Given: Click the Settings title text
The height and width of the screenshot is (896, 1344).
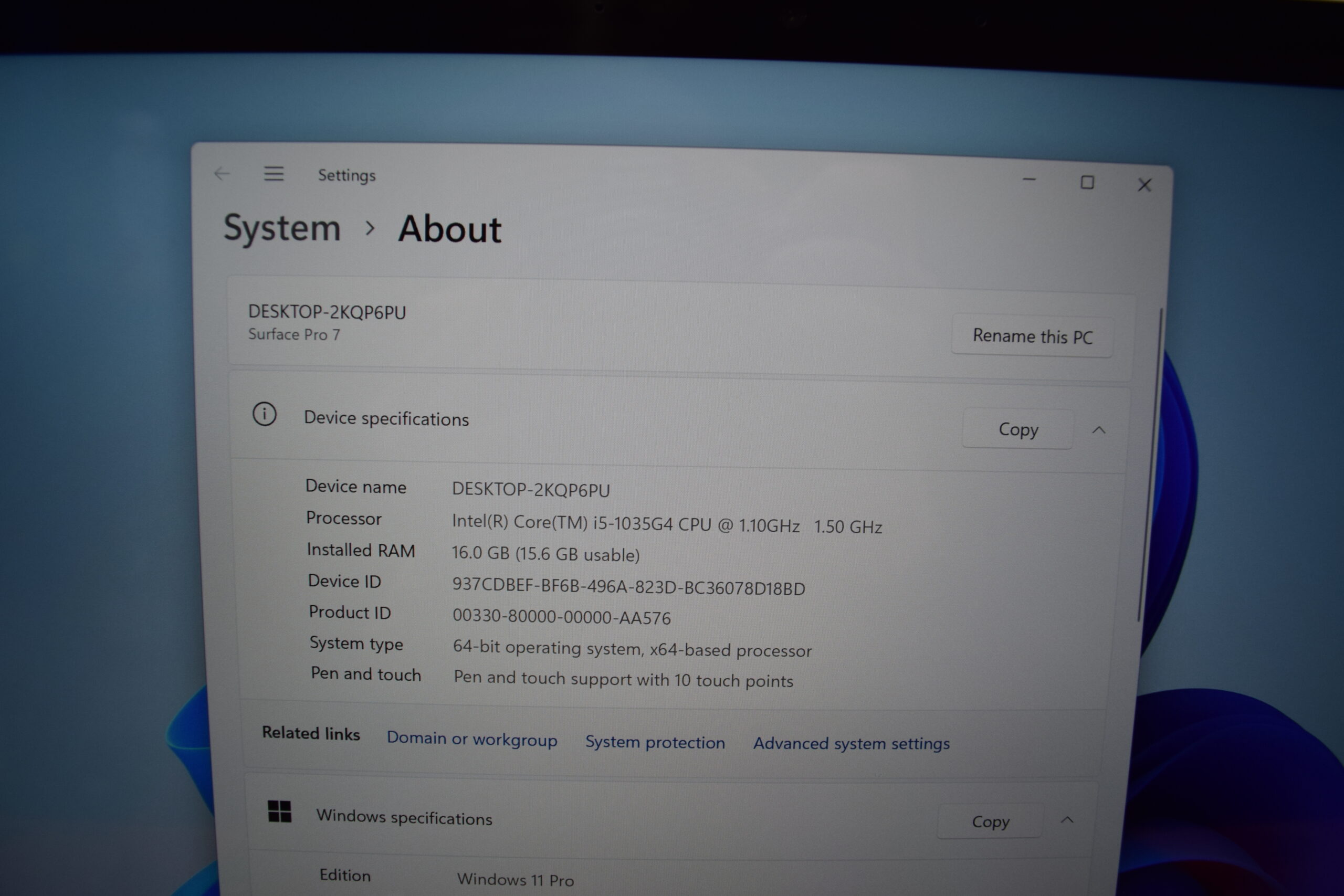Looking at the screenshot, I should [x=347, y=175].
